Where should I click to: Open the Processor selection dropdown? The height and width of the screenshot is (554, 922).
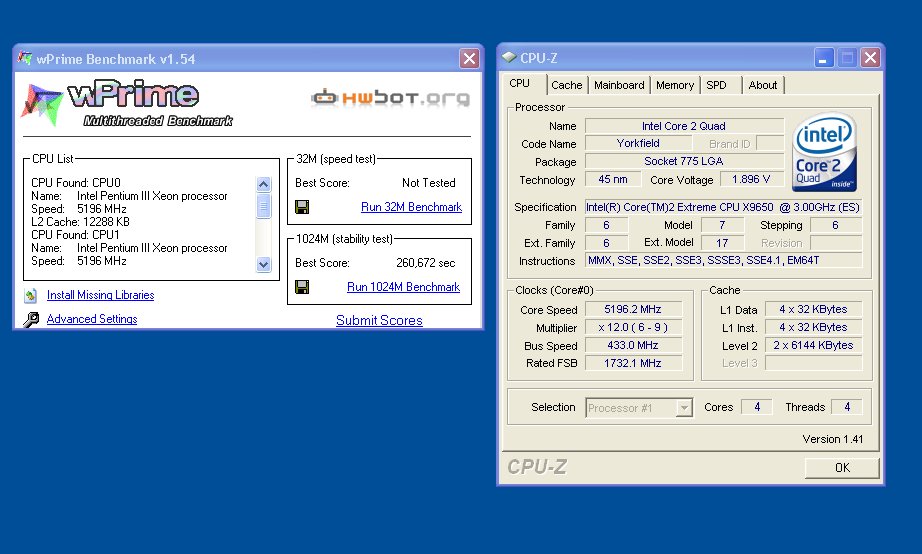(684, 408)
